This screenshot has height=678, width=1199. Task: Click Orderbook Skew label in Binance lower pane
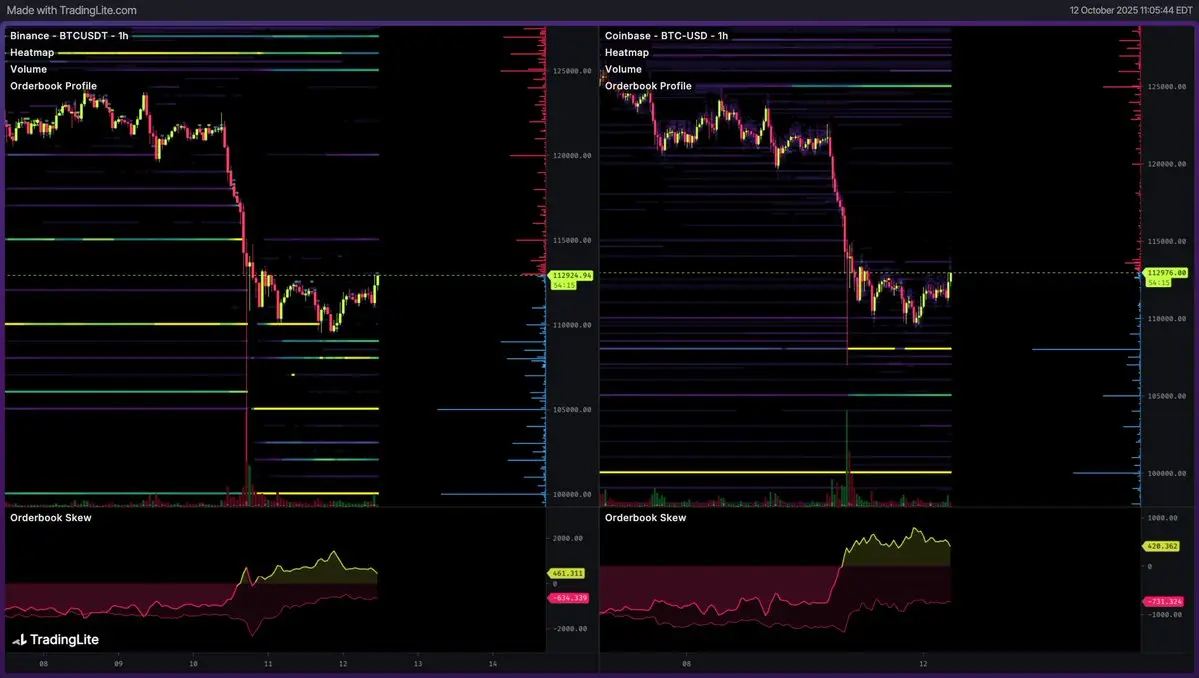point(50,518)
